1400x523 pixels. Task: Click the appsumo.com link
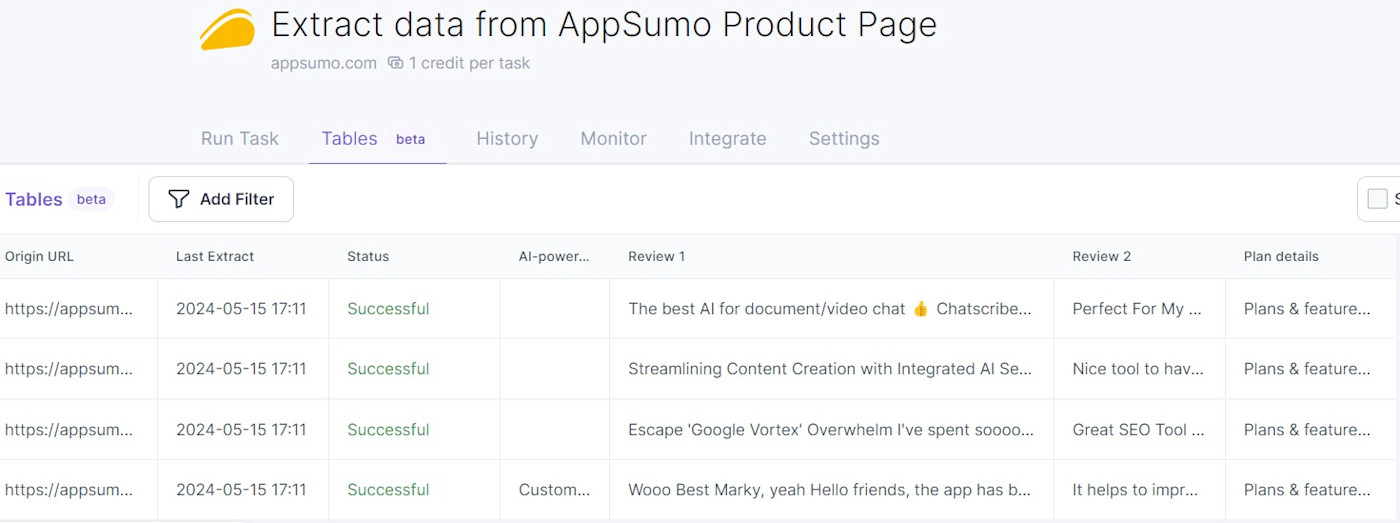tap(323, 63)
